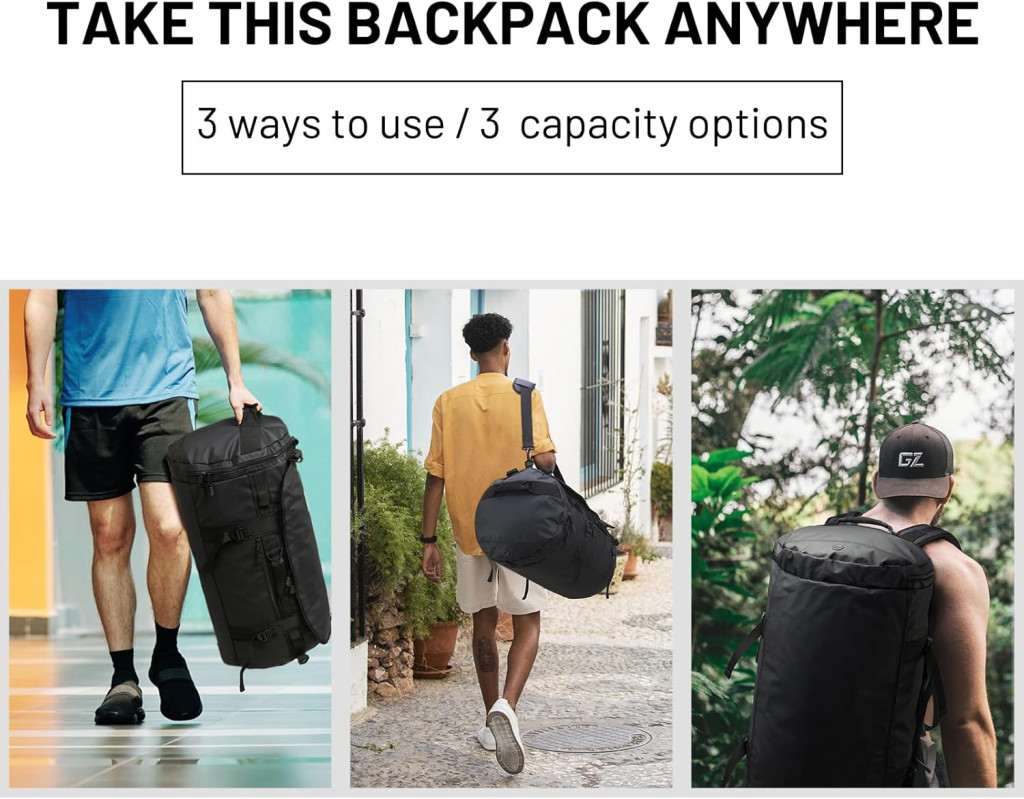The width and height of the screenshot is (1024, 799).
Task: Click the tattoo on the man's calf
Action: tap(485, 653)
